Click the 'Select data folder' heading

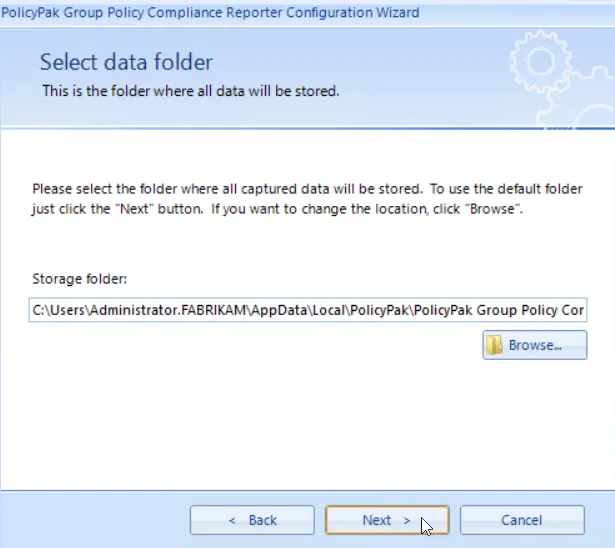tap(126, 62)
